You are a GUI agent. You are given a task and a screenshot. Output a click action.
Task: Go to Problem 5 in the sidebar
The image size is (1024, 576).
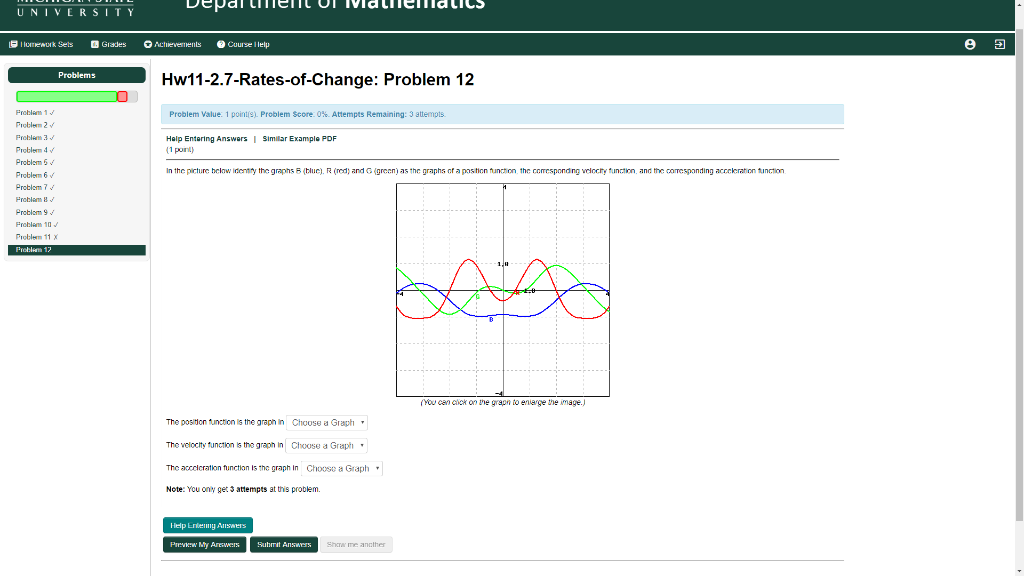pos(35,163)
